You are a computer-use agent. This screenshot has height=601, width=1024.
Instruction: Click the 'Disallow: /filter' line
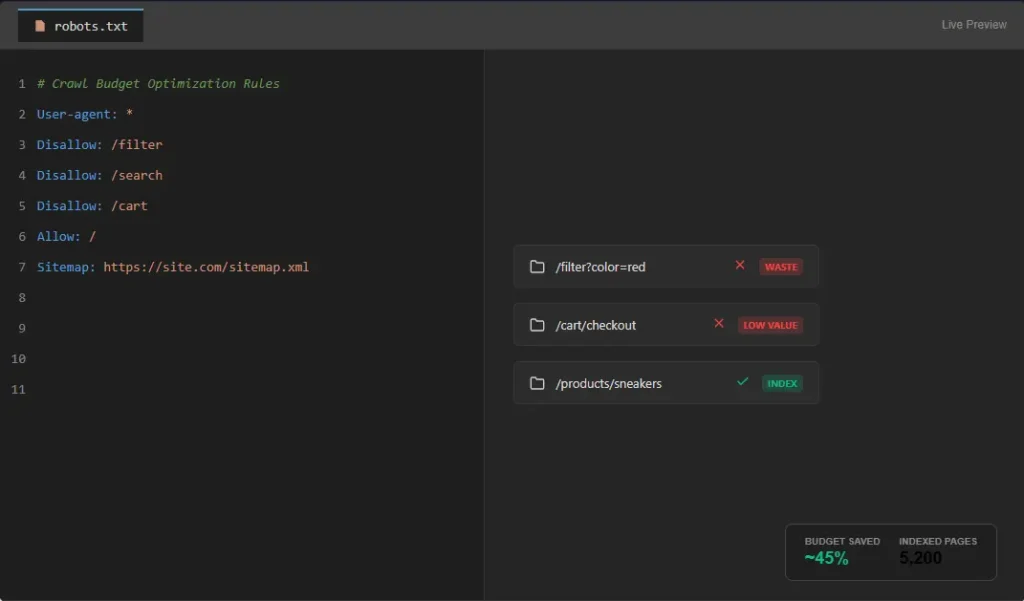pos(99,144)
